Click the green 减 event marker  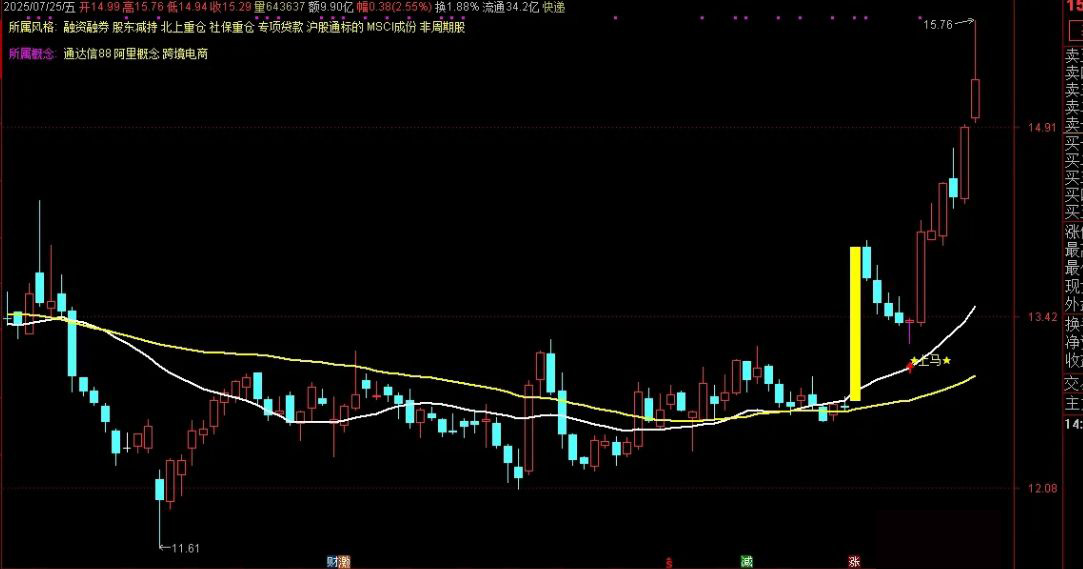[747, 562]
